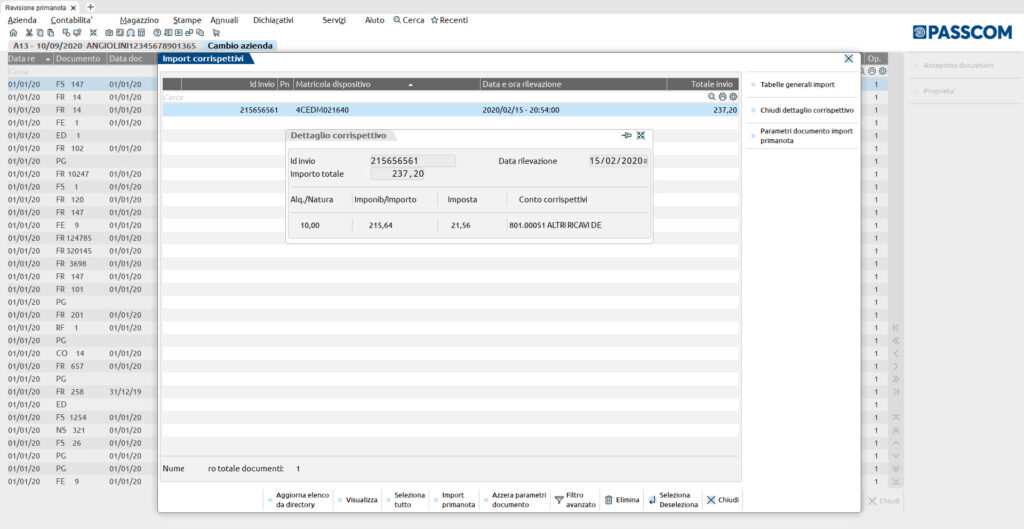The width and height of the screenshot is (1024, 529).
Task: Select the monitor icon in top toolbar
Action: pos(77,33)
